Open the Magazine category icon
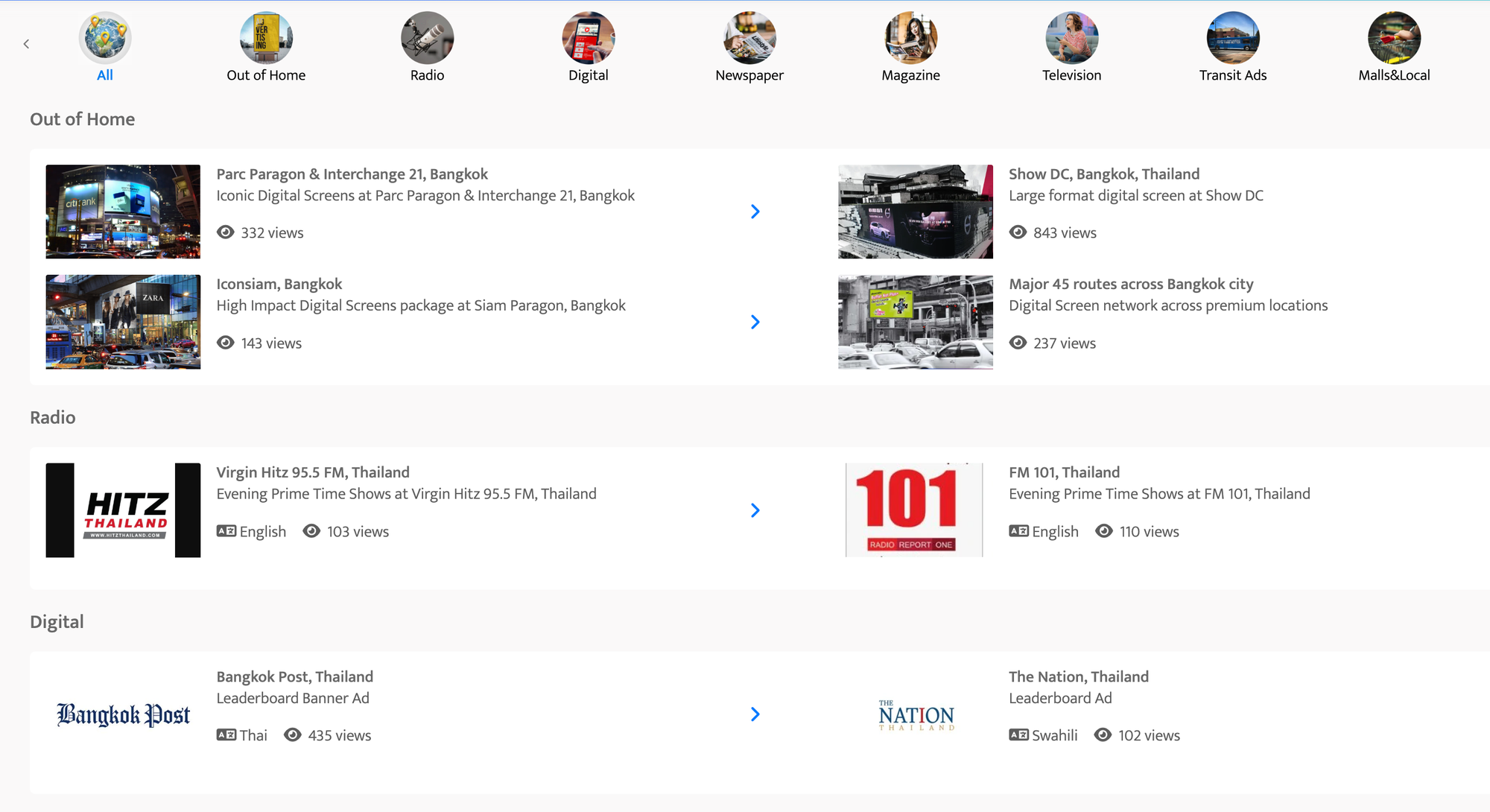 [x=910, y=38]
